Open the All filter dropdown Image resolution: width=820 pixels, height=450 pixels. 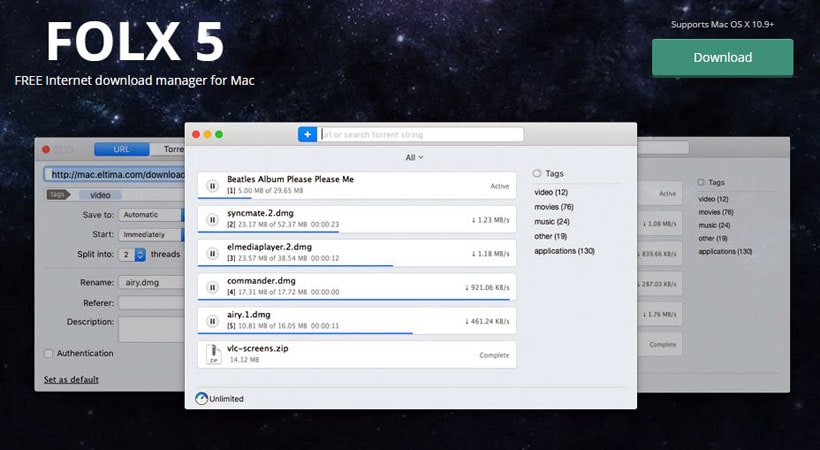pyautogui.click(x=414, y=158)
